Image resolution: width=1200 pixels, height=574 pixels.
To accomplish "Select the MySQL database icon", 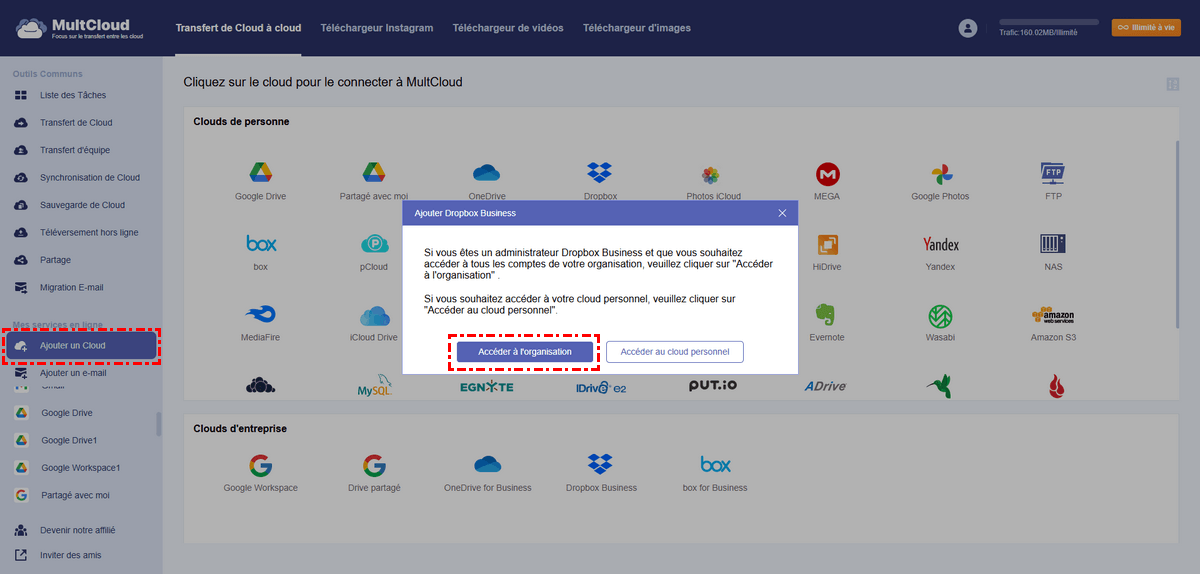I will point(374,386).
